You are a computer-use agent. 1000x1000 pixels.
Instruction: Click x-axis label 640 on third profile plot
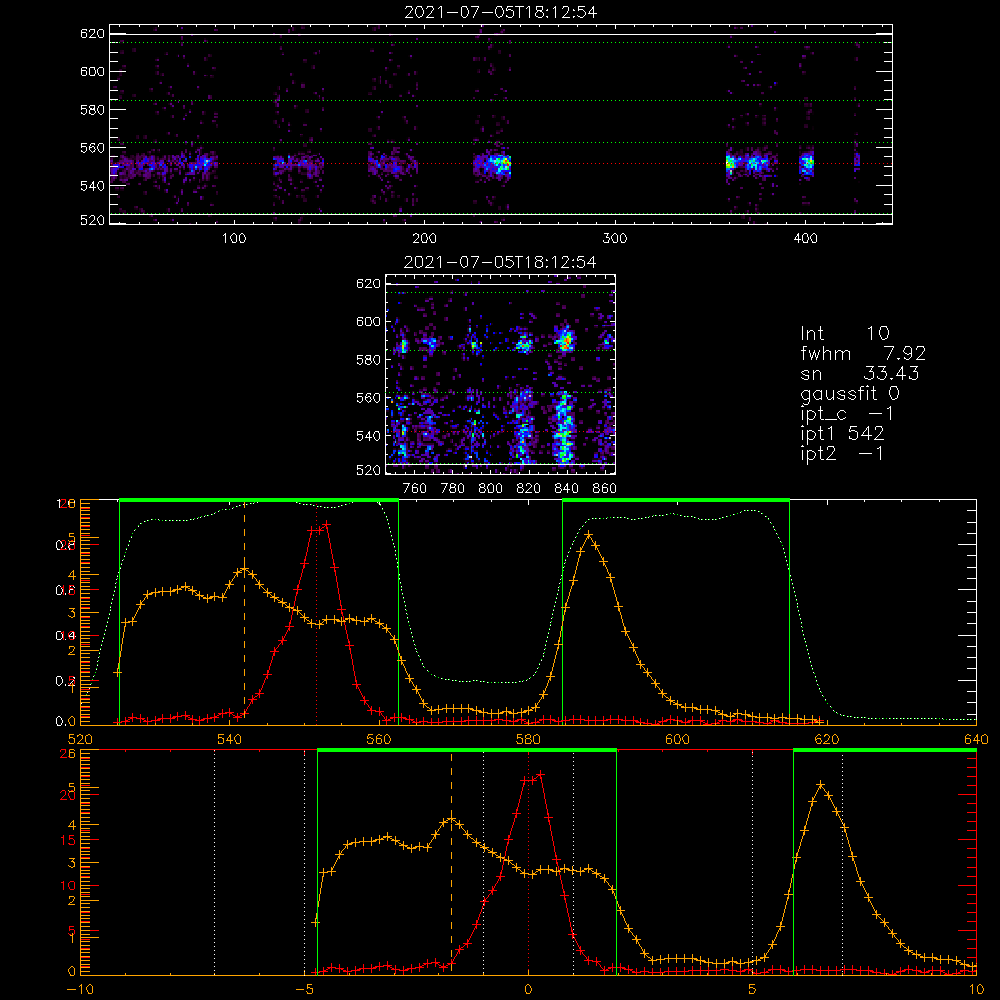pyautogui.click(x=976, y=740)
